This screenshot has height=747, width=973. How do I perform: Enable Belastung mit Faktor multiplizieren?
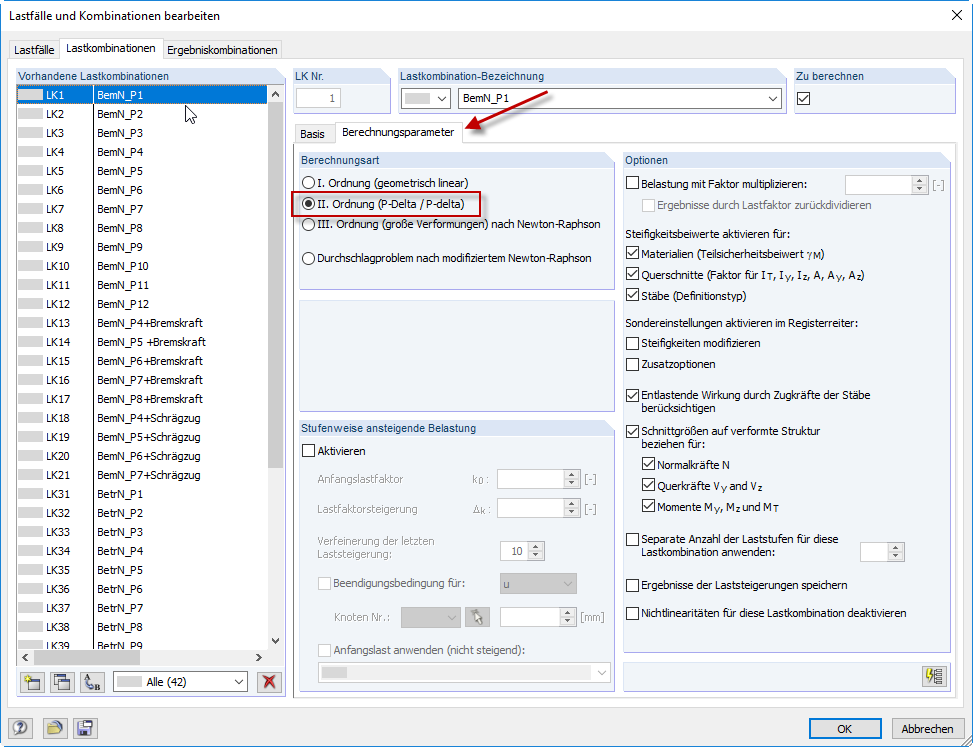click(x=632, y=184)
